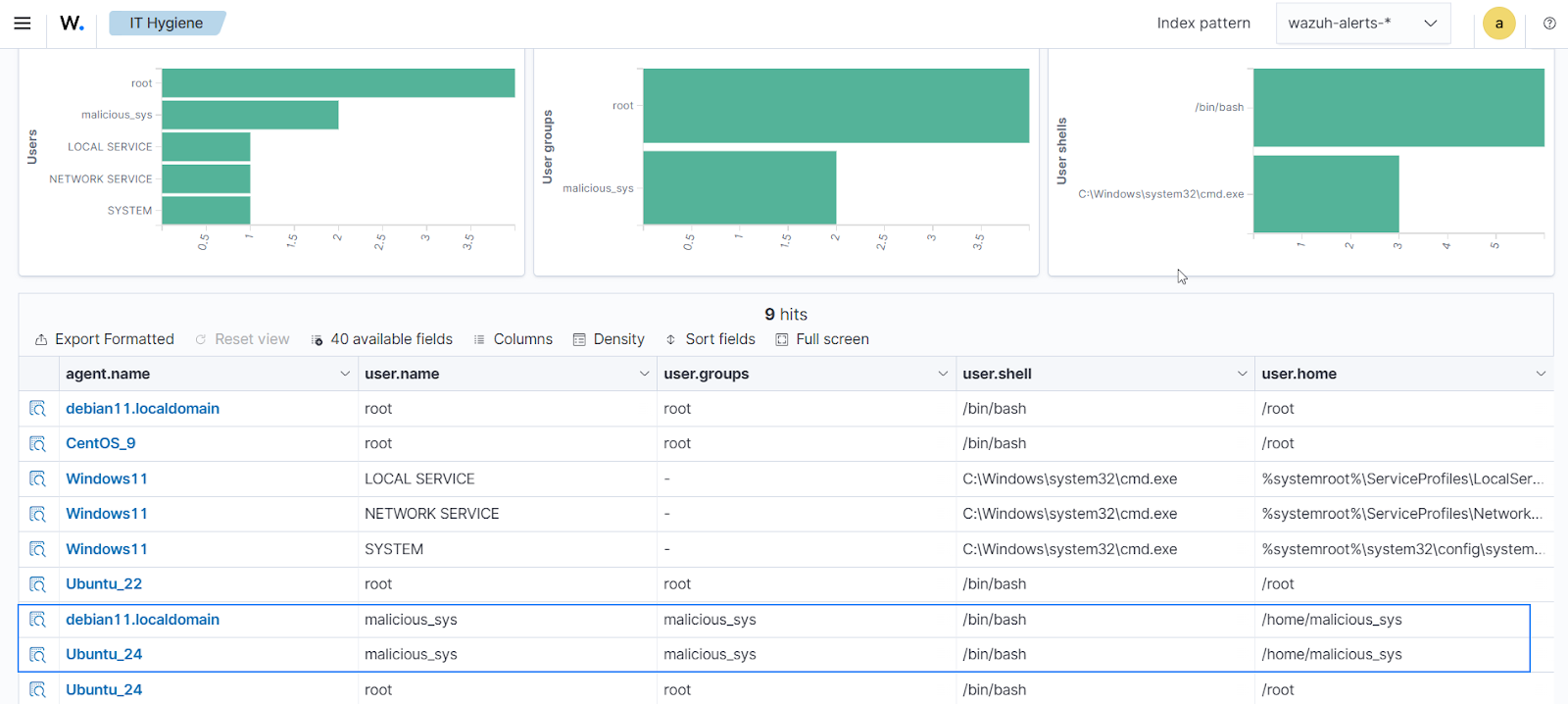The height and width of the screenshot is (704, 1568).
Task: Open the Index pattern wazuh-alerts-* dropdown
Action: click(1362, 24)
